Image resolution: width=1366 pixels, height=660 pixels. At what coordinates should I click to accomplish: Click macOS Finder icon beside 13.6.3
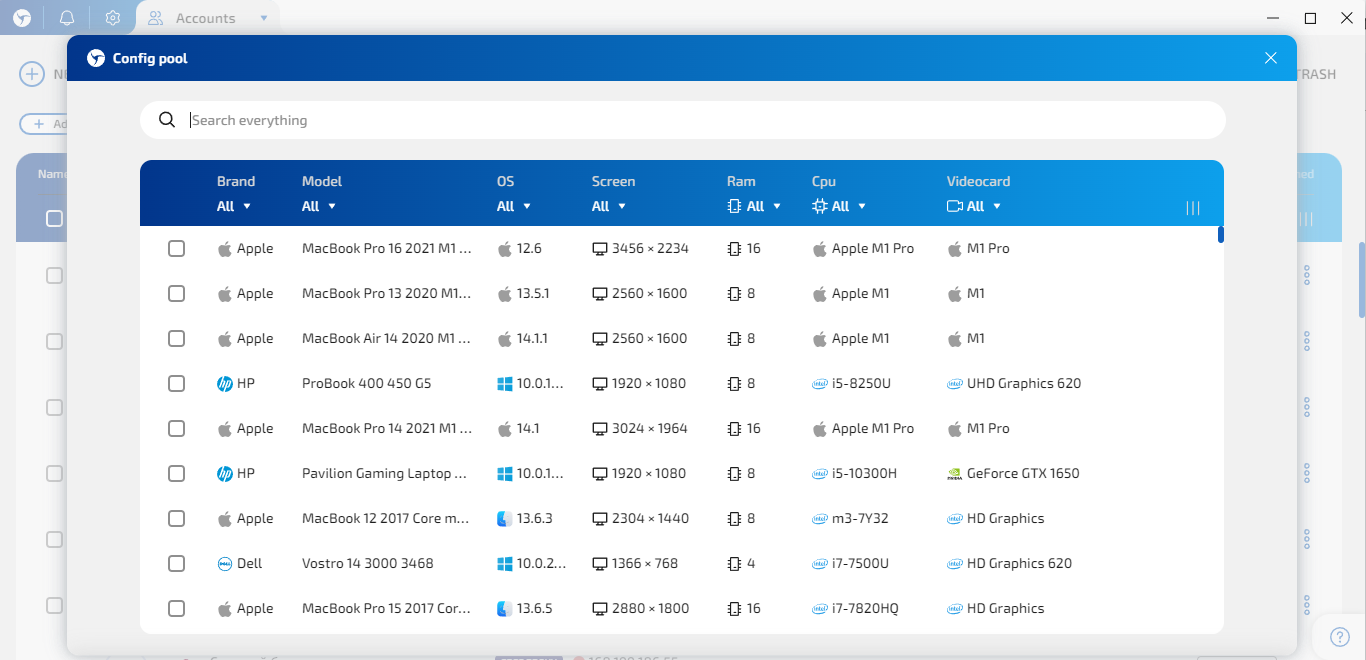pyautogui.click(x=505, y=518)
